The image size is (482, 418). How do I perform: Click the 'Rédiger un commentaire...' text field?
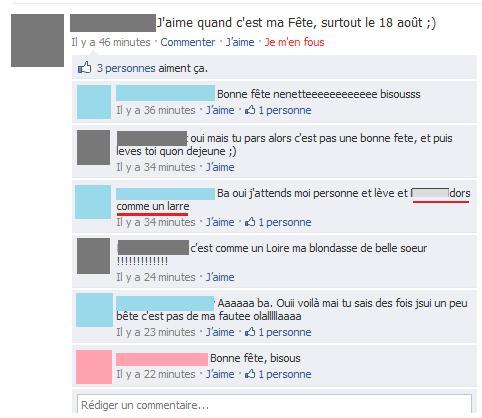274,405
